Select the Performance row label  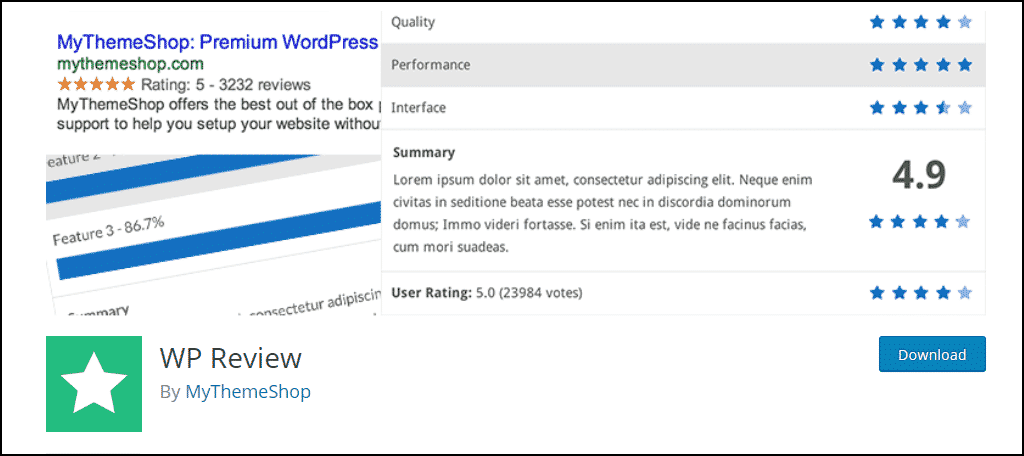click(x=430, y=65)
